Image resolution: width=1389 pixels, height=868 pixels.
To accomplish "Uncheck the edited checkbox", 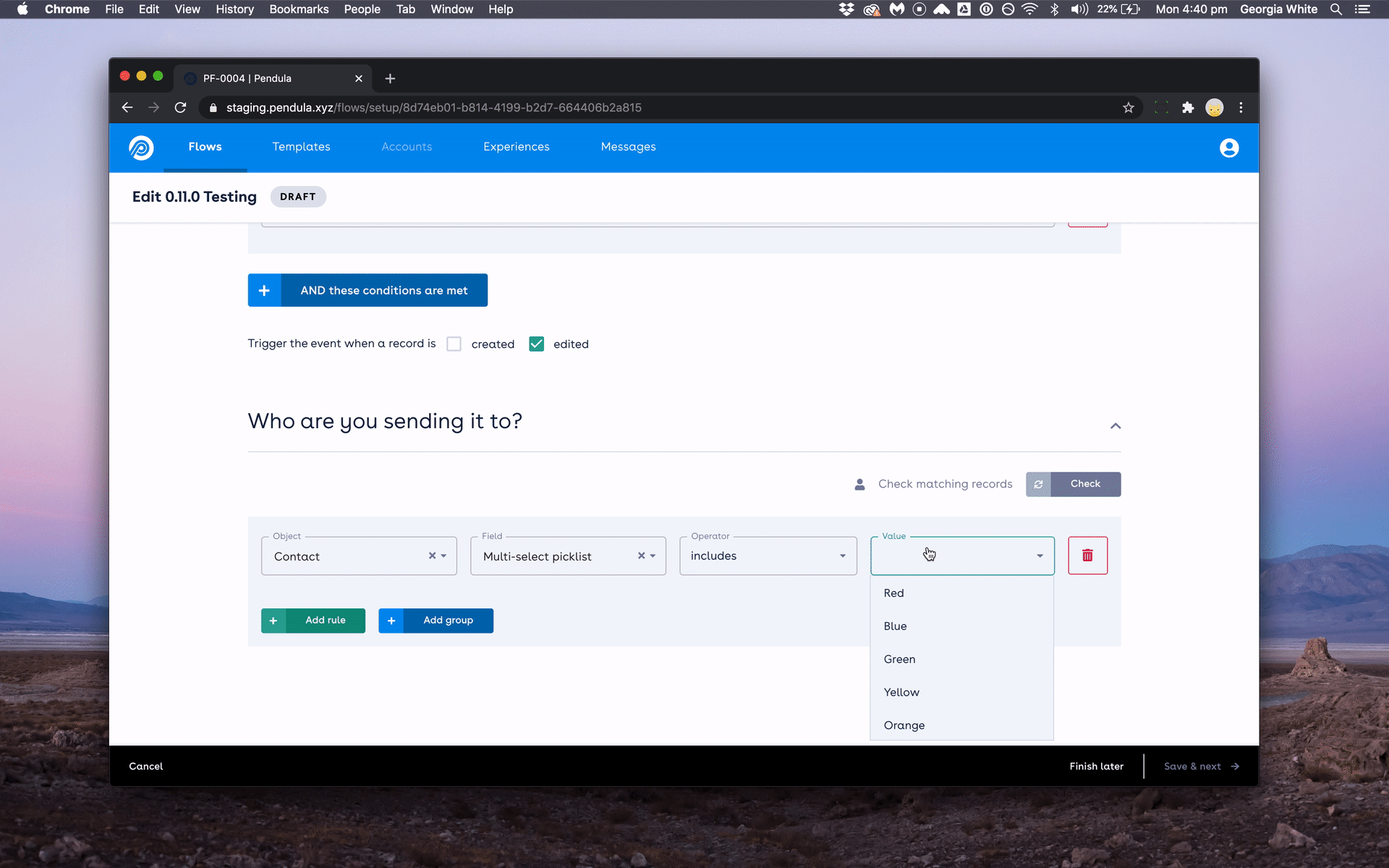I will pyautogui.click(x=536, y=344).
